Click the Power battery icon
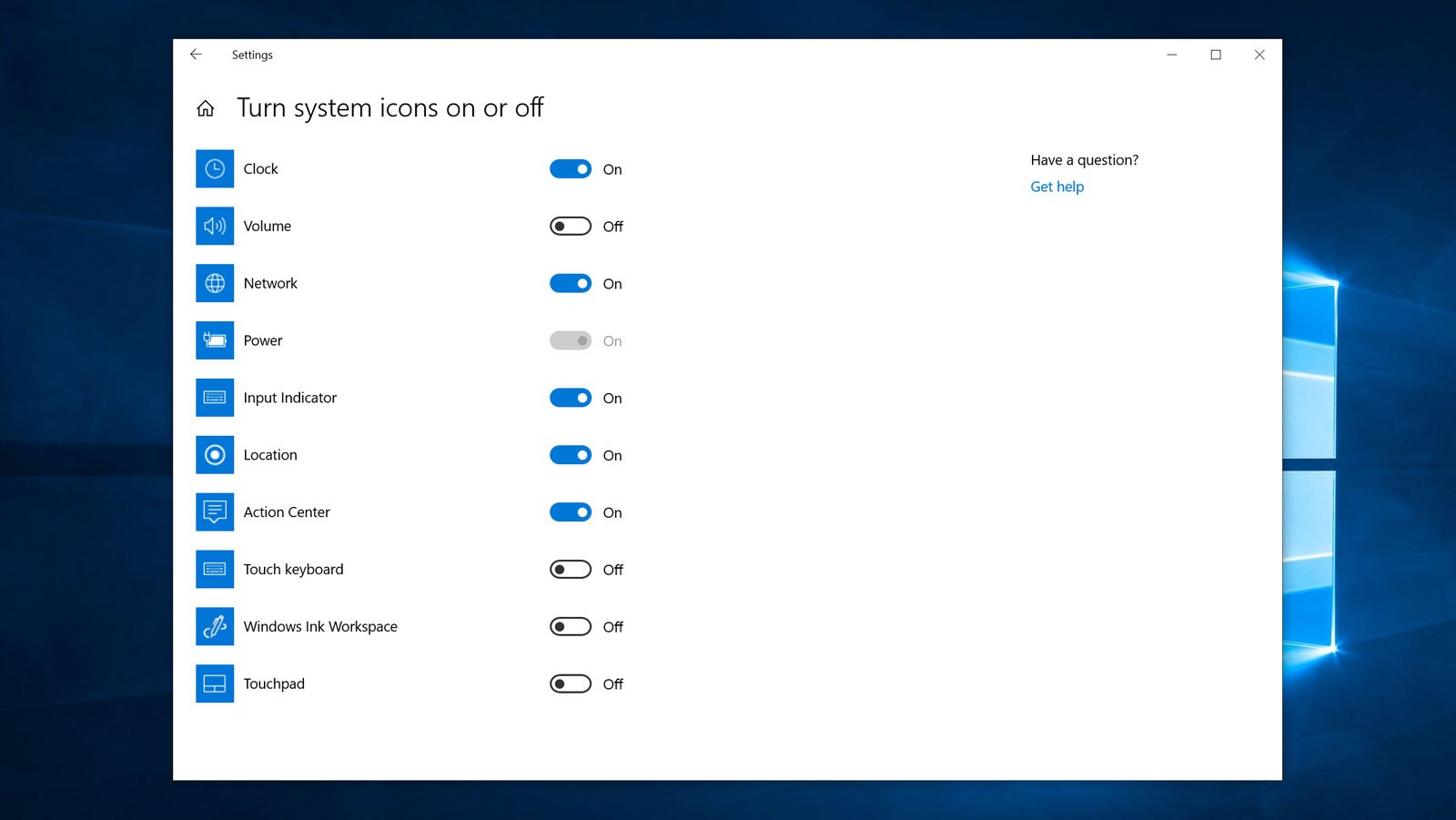Screen dimensions: 1456x820 pyautogui.click(x=214, y=339)
